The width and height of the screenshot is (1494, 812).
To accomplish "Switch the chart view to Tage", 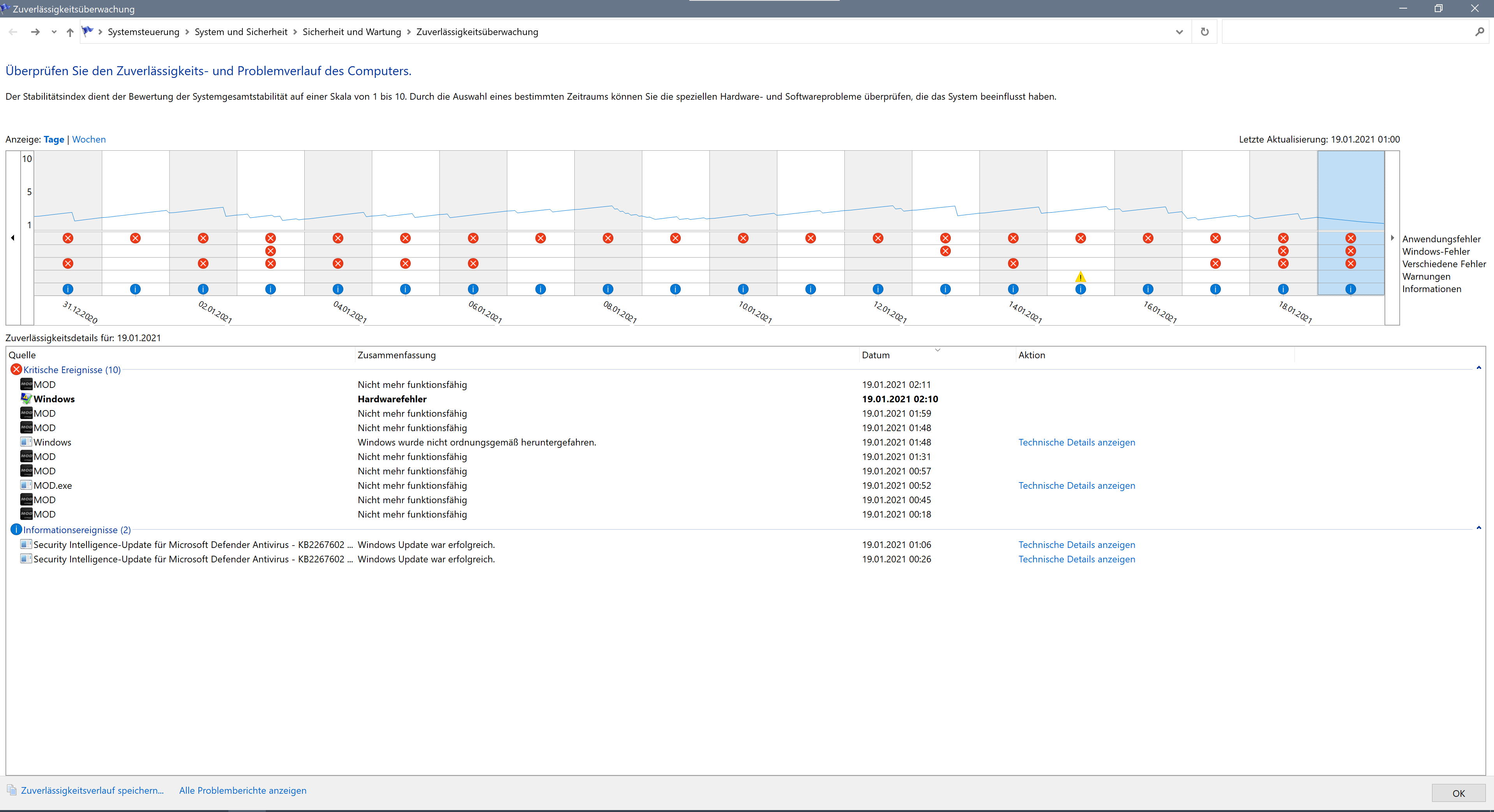I will point(54,139).
